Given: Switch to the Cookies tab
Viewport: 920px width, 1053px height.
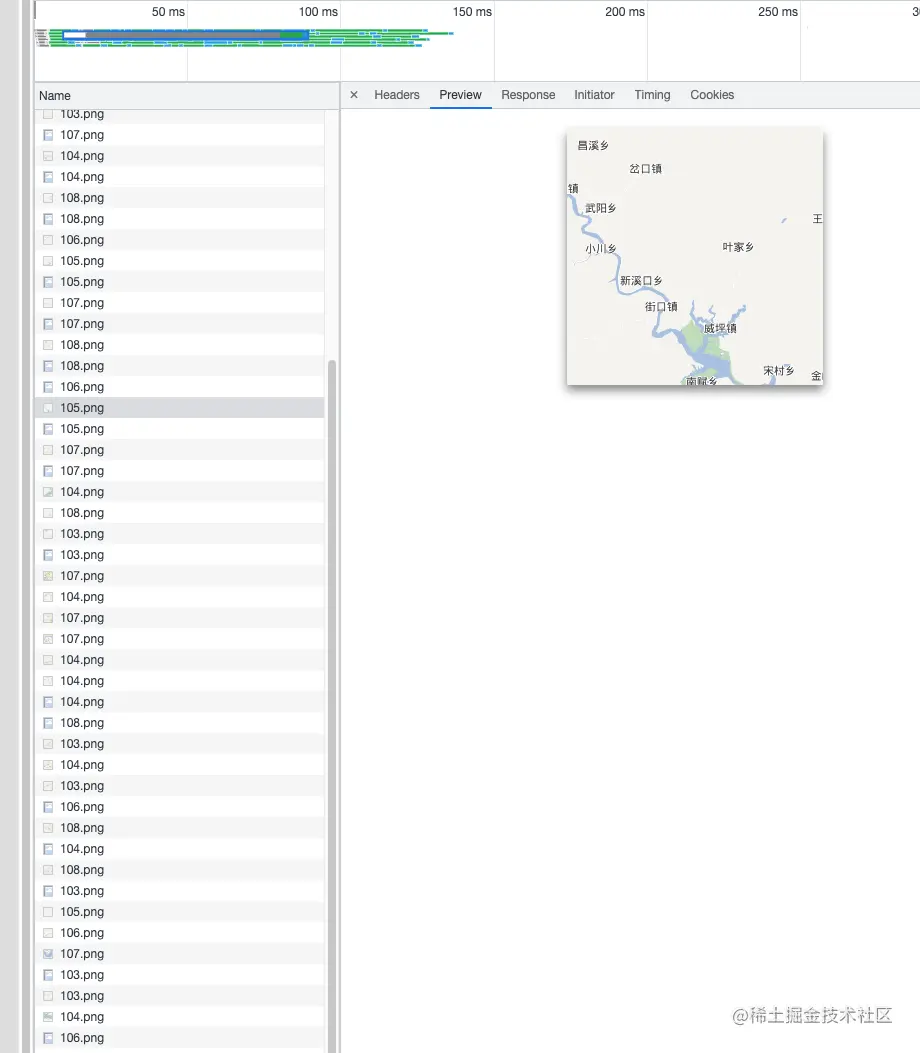Looking at the screenshot, I should tap(712, 95).
